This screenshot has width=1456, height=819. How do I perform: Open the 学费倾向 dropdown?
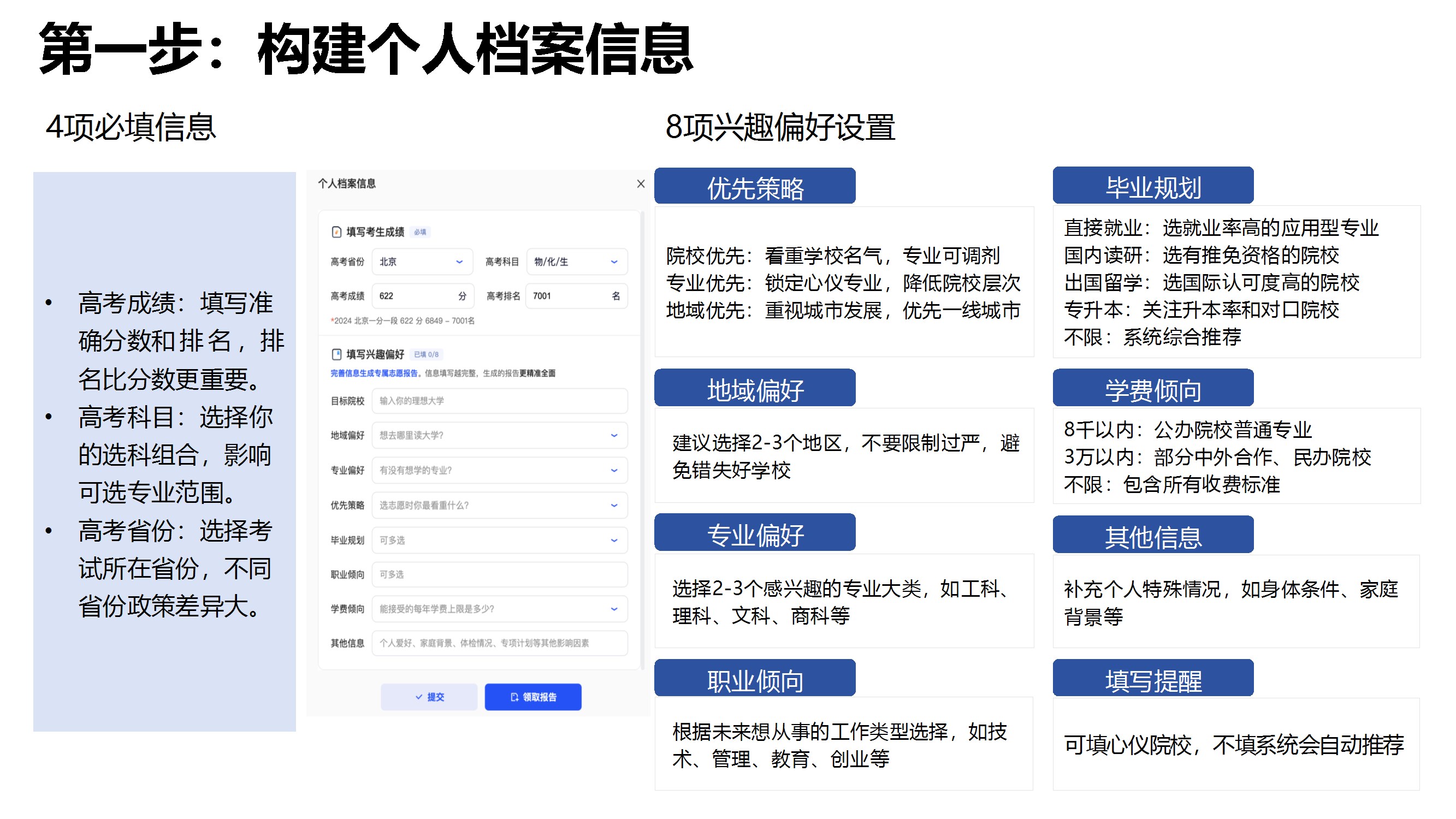coord(500,609)
